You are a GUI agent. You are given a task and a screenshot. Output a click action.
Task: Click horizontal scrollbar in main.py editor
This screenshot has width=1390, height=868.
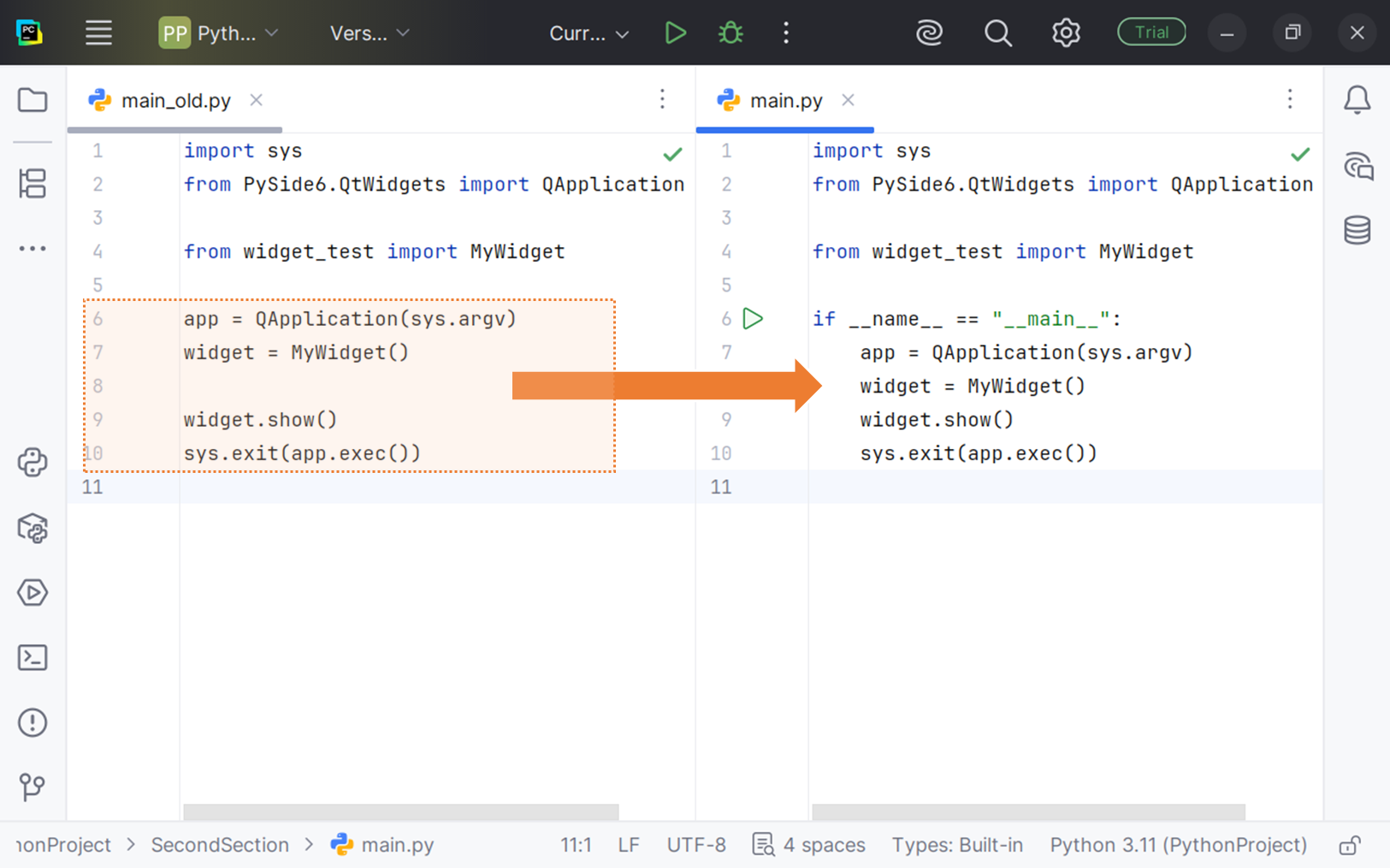tap(1028, 811)
